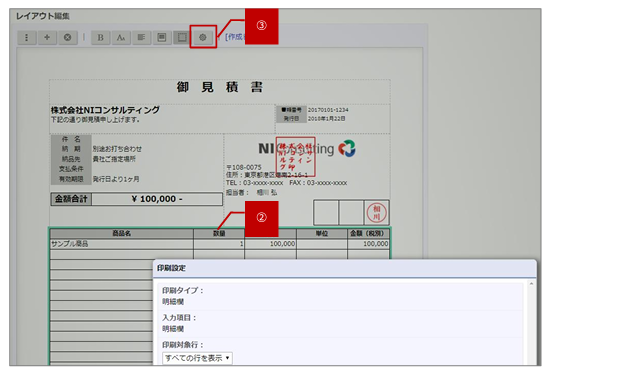Click the 入力項目 label
Image resolution: width=640 pixels, height=375 pixels.
(179, 317)
